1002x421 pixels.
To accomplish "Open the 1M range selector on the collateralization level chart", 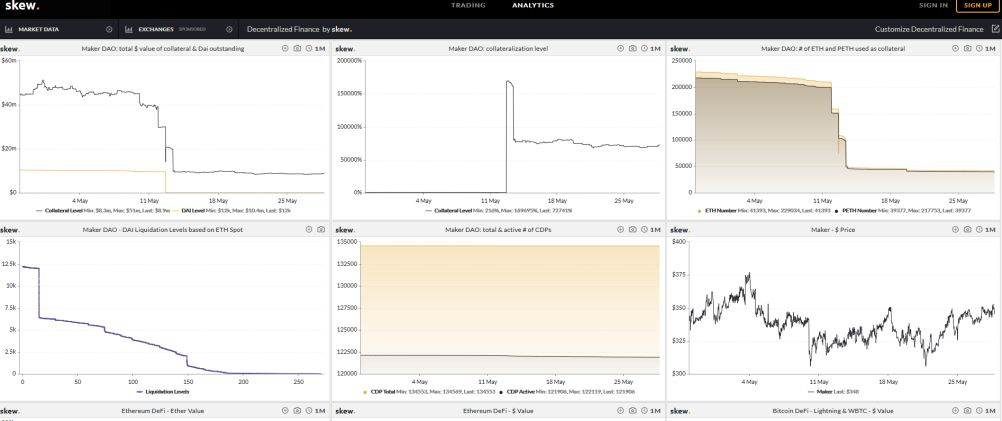I will coord(651,49).
